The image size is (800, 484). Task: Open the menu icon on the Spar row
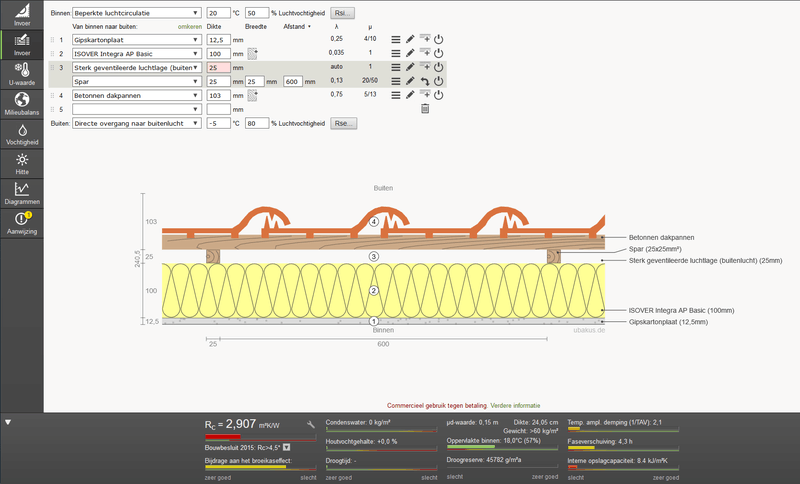pos(395,81)
